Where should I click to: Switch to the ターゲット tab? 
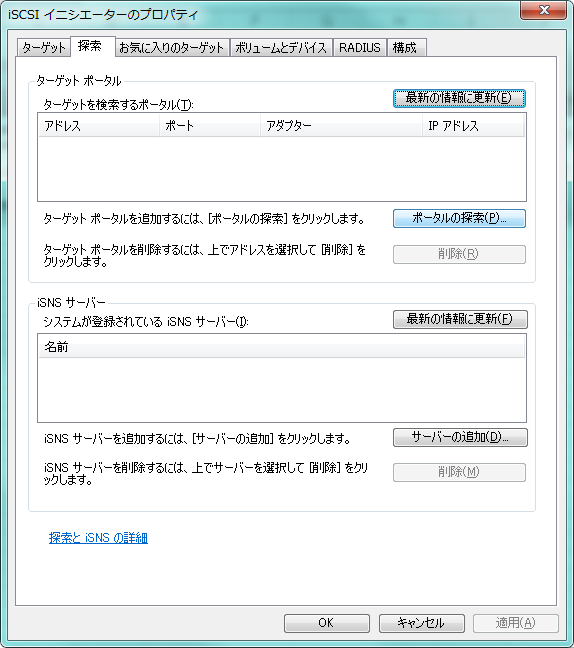43,48
